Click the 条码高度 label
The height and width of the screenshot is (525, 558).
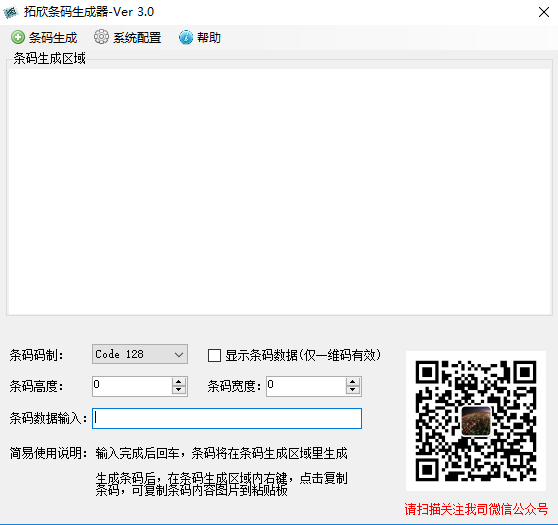(36, 386)
